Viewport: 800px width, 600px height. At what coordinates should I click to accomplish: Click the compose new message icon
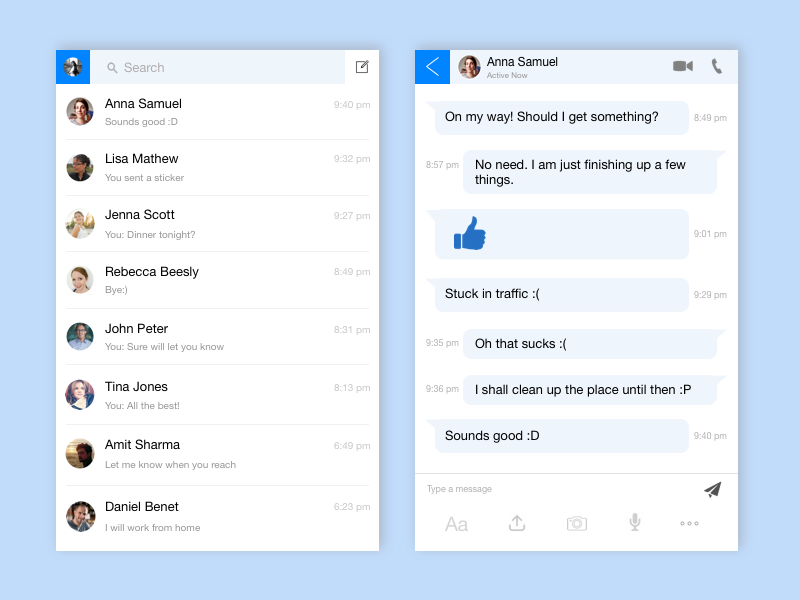click(x=362, y=67)
